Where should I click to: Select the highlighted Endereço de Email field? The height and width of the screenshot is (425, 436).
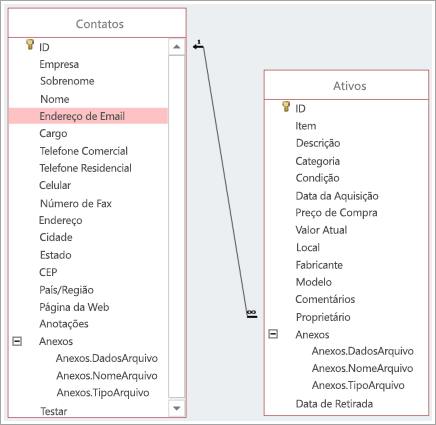point(88,116)
